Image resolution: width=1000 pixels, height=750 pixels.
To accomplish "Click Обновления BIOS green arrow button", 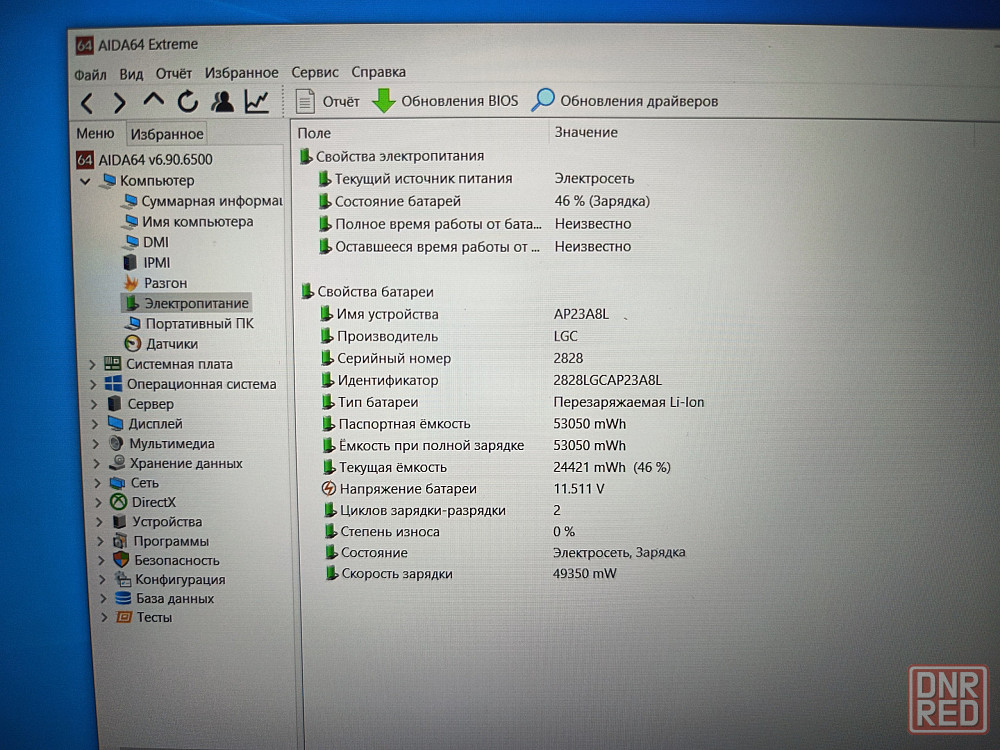I will click(446, 101).
